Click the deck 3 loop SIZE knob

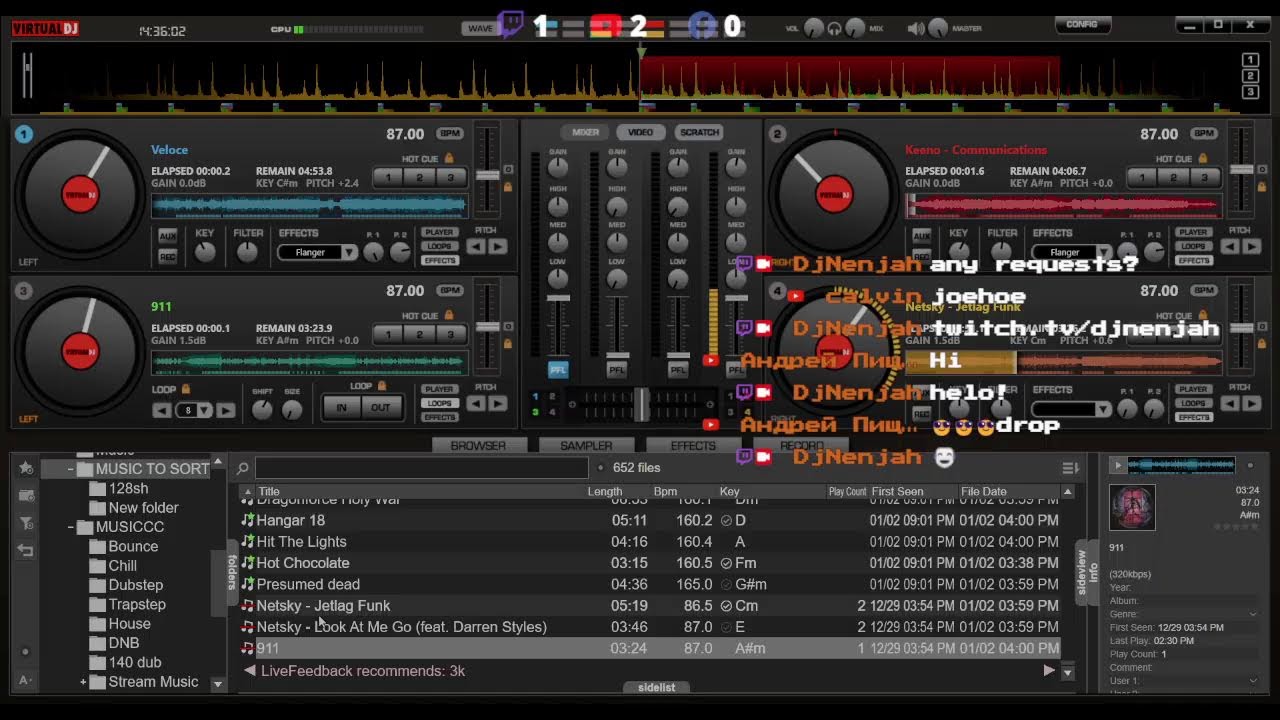pos(292,409)
